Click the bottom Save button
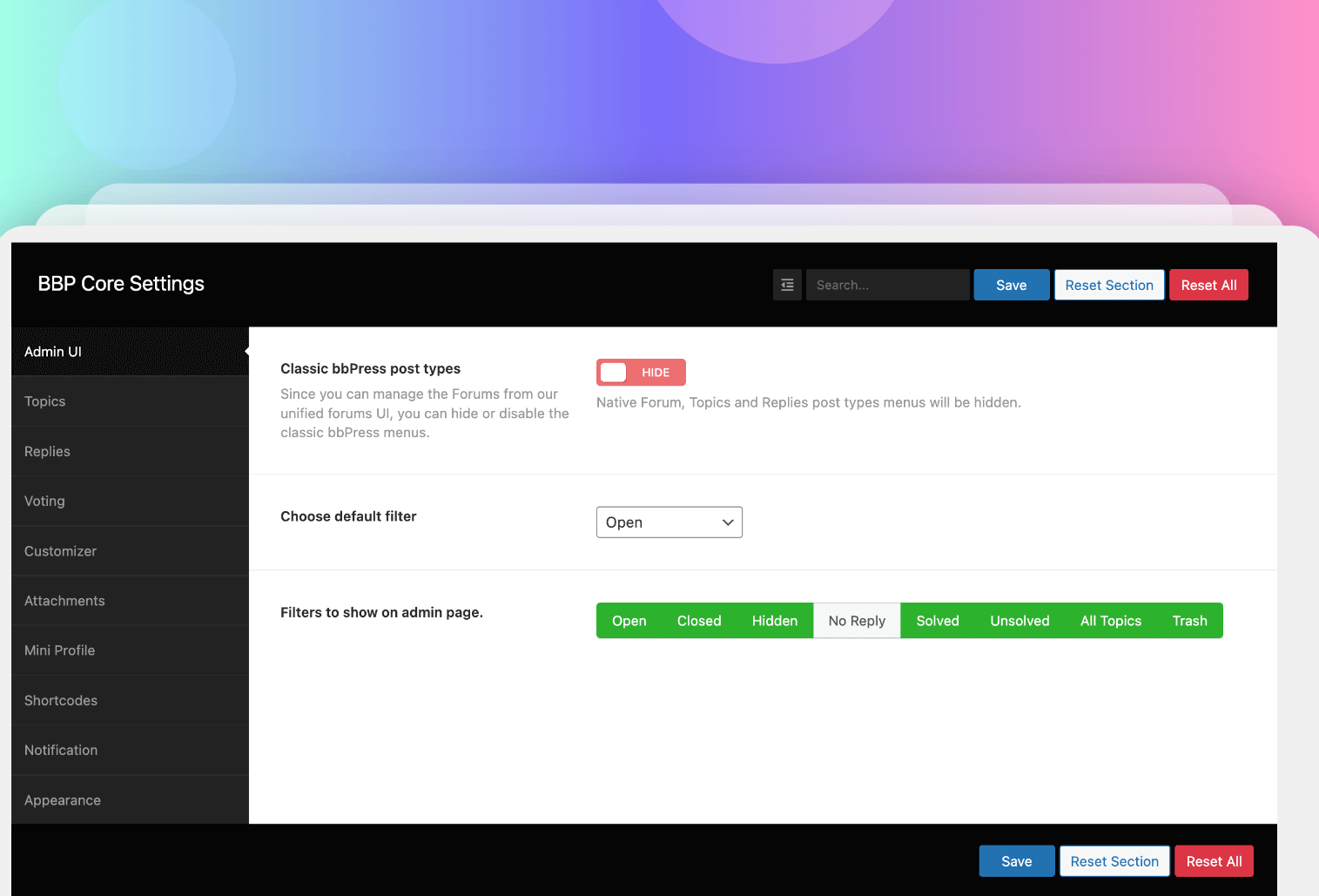Viewport: 1319px width, 896px height. coord(1017,861)
